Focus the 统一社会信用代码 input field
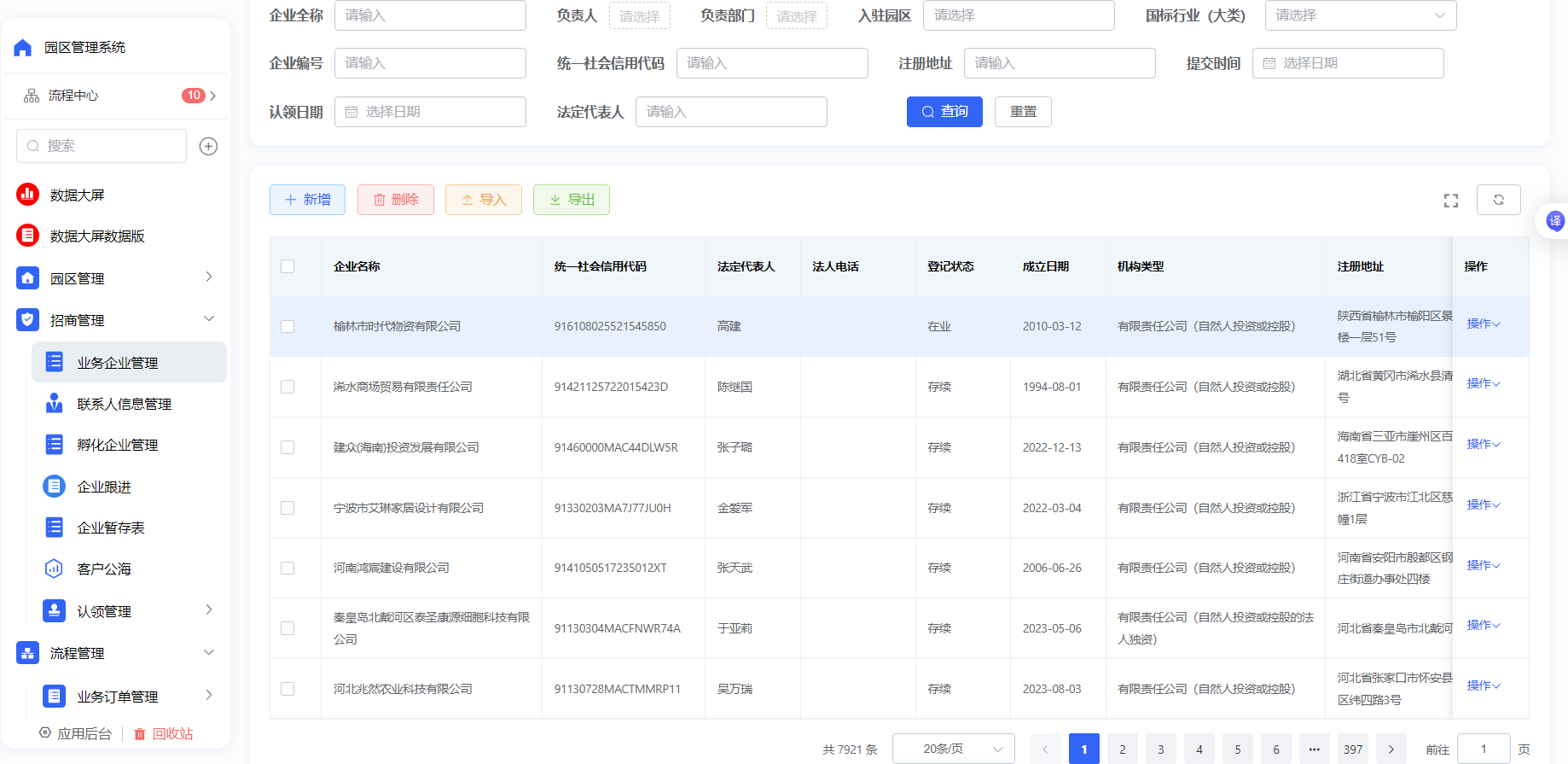The image size is (1568, 764). point(772,63)
